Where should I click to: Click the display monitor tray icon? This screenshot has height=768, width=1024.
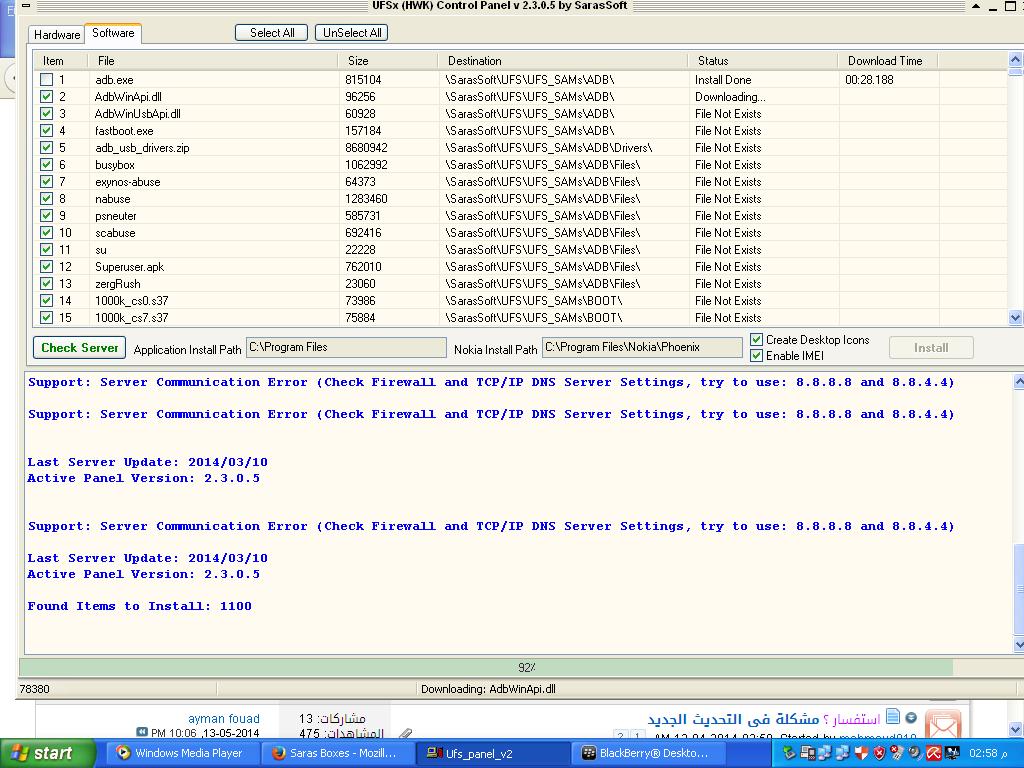click(952, 753)
